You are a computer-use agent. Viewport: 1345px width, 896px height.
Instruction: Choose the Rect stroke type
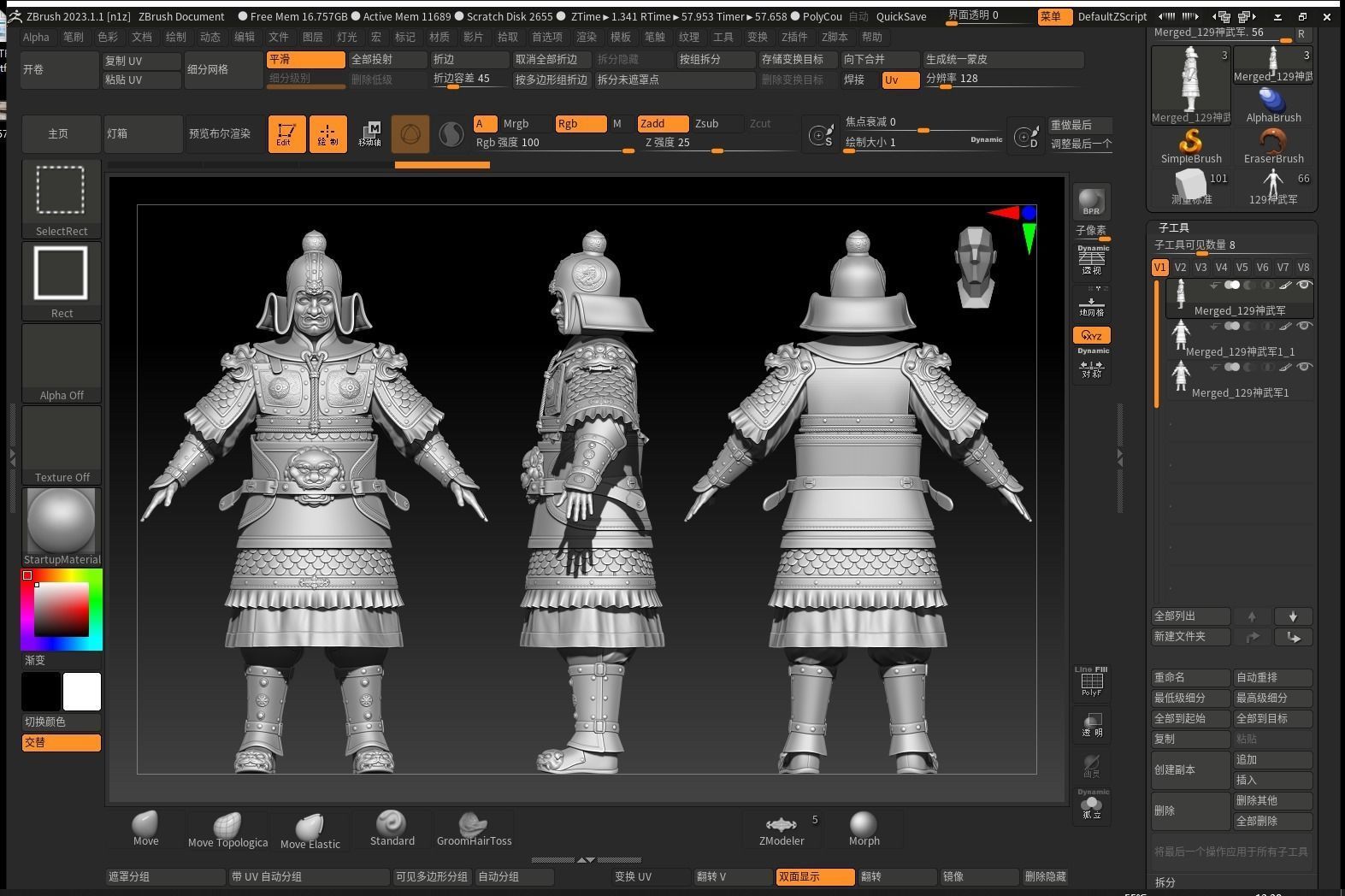pos(61,280)
